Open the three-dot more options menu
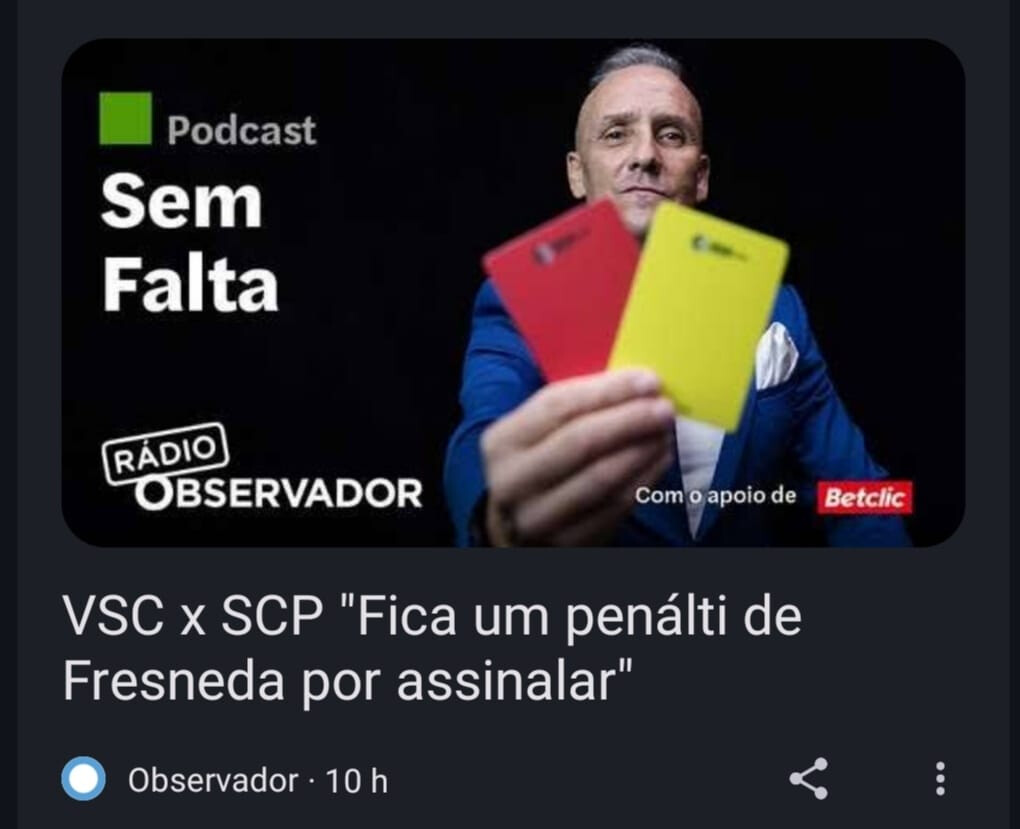Viewport: 1020px width, 829px height. coord(940,778)
